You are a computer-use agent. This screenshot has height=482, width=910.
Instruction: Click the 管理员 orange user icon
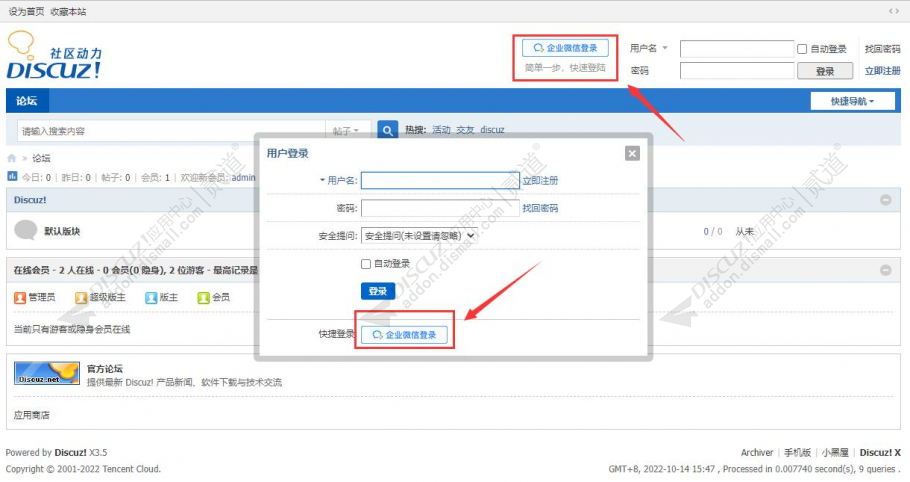click(x=20, y=298)
